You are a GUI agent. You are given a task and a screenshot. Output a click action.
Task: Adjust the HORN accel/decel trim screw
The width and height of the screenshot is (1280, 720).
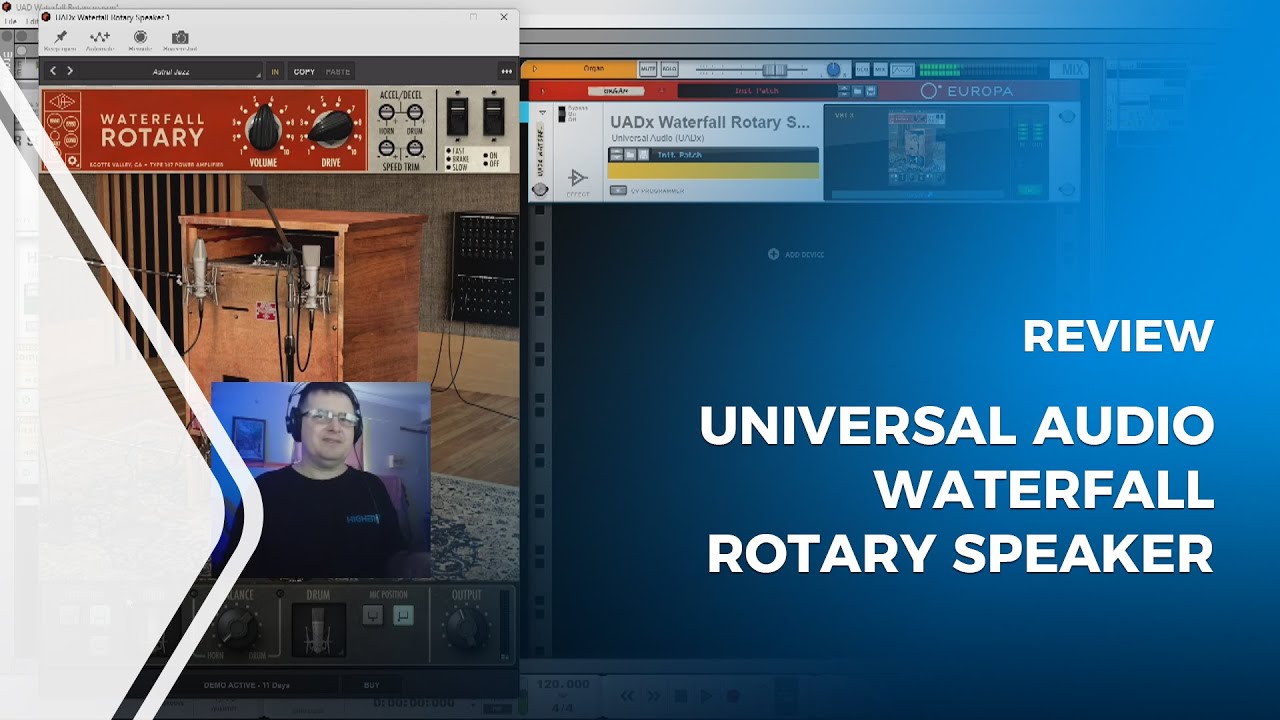[386, 113]
